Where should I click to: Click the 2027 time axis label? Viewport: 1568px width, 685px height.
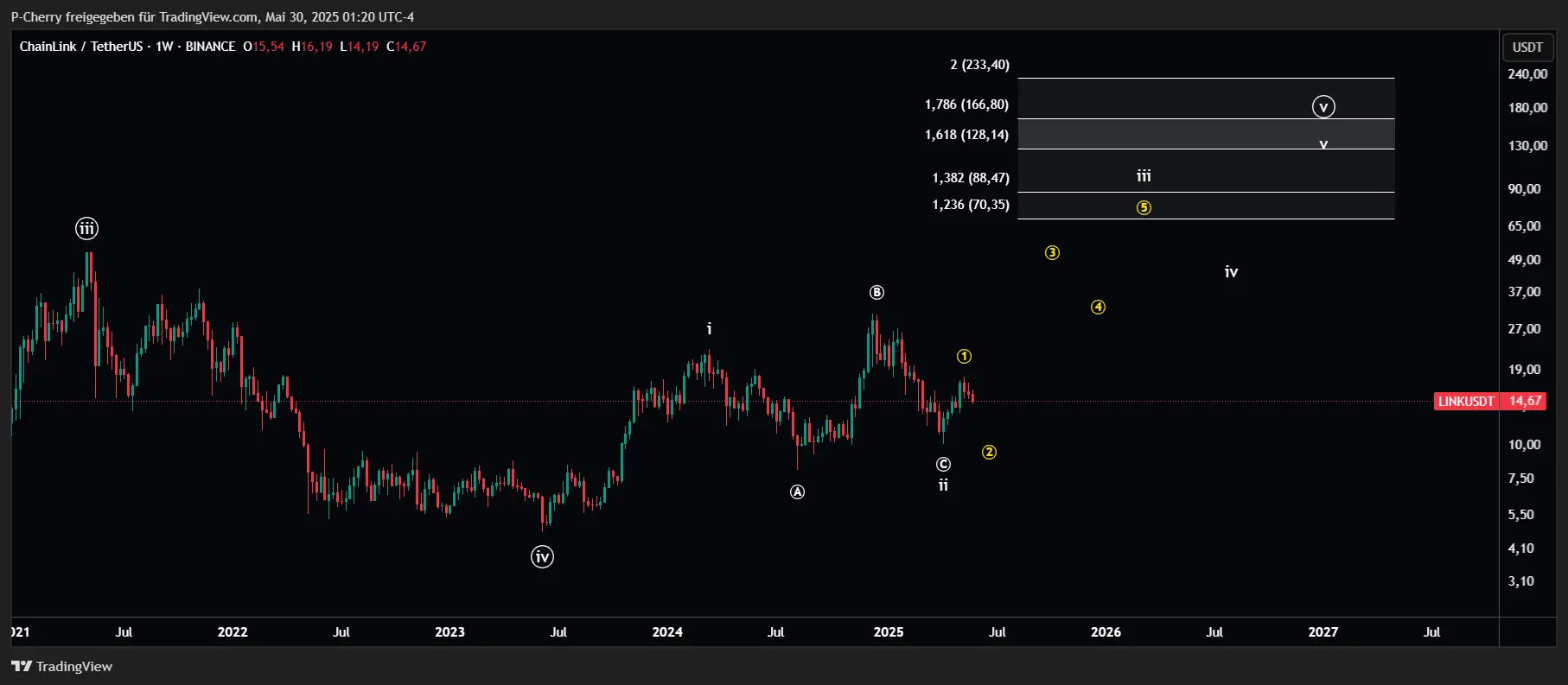[x=1323, y=632]
